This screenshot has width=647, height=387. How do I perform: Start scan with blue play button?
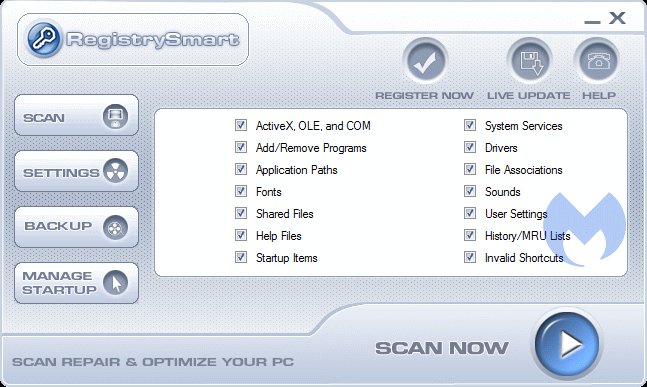tap(567, 344)
